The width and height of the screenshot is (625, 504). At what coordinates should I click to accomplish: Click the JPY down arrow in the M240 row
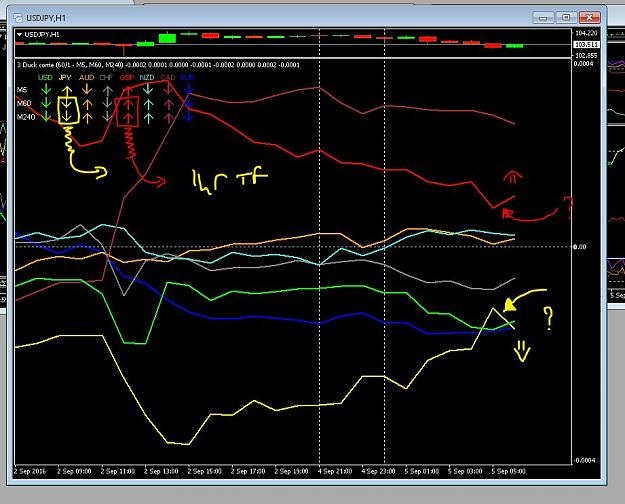click(67, 116)
